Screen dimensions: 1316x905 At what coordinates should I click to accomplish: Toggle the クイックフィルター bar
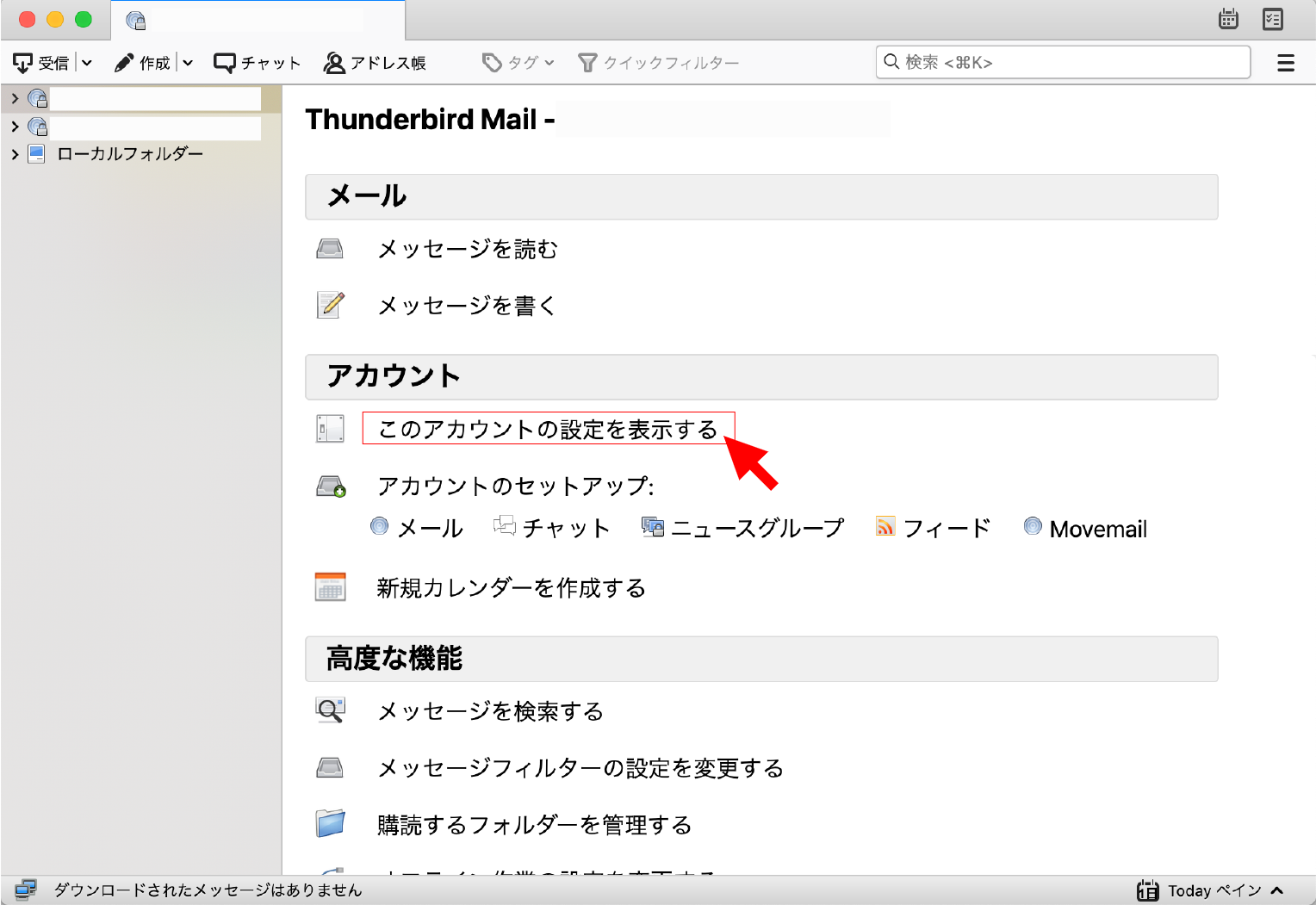(x=659, y=63)
